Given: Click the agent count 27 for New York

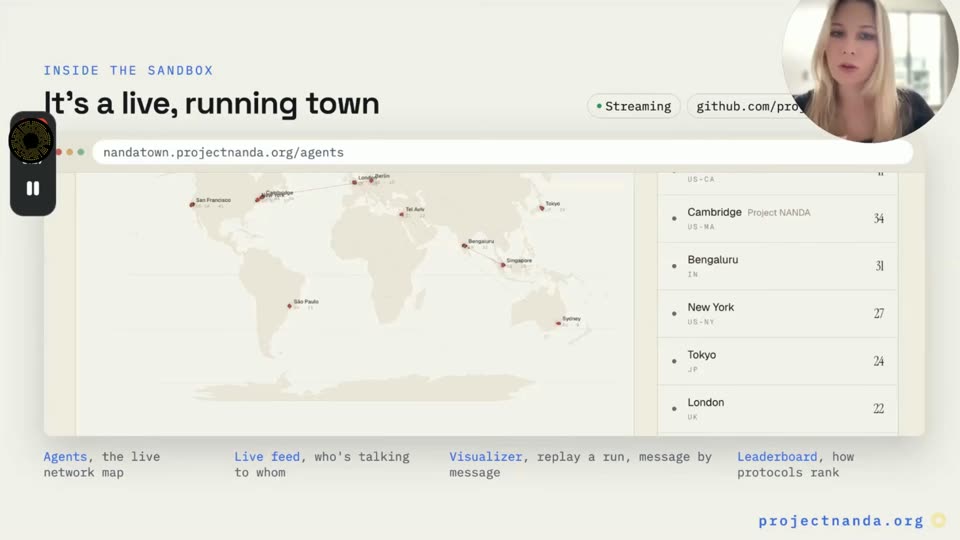Looking at the screenshot, I should point(879,313).
